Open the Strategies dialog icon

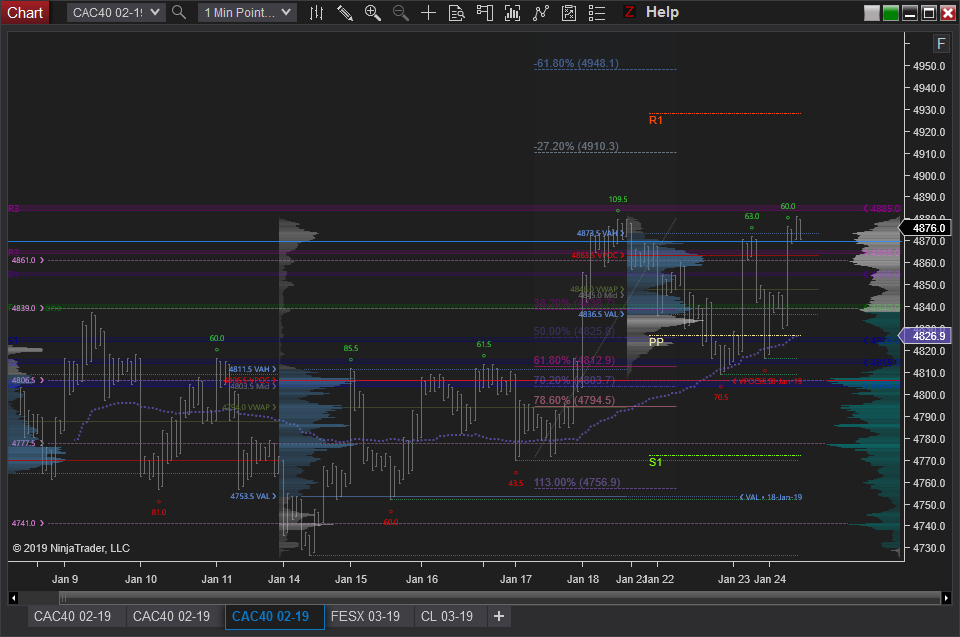tap(541, 12)
